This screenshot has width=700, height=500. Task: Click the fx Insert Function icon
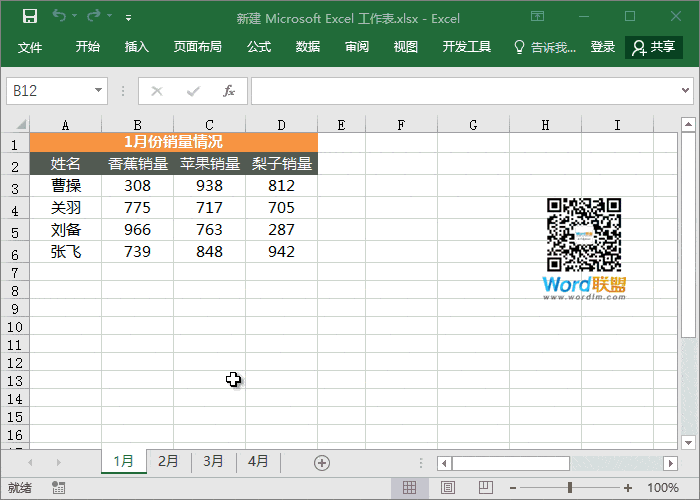click(x=228, y=91)
